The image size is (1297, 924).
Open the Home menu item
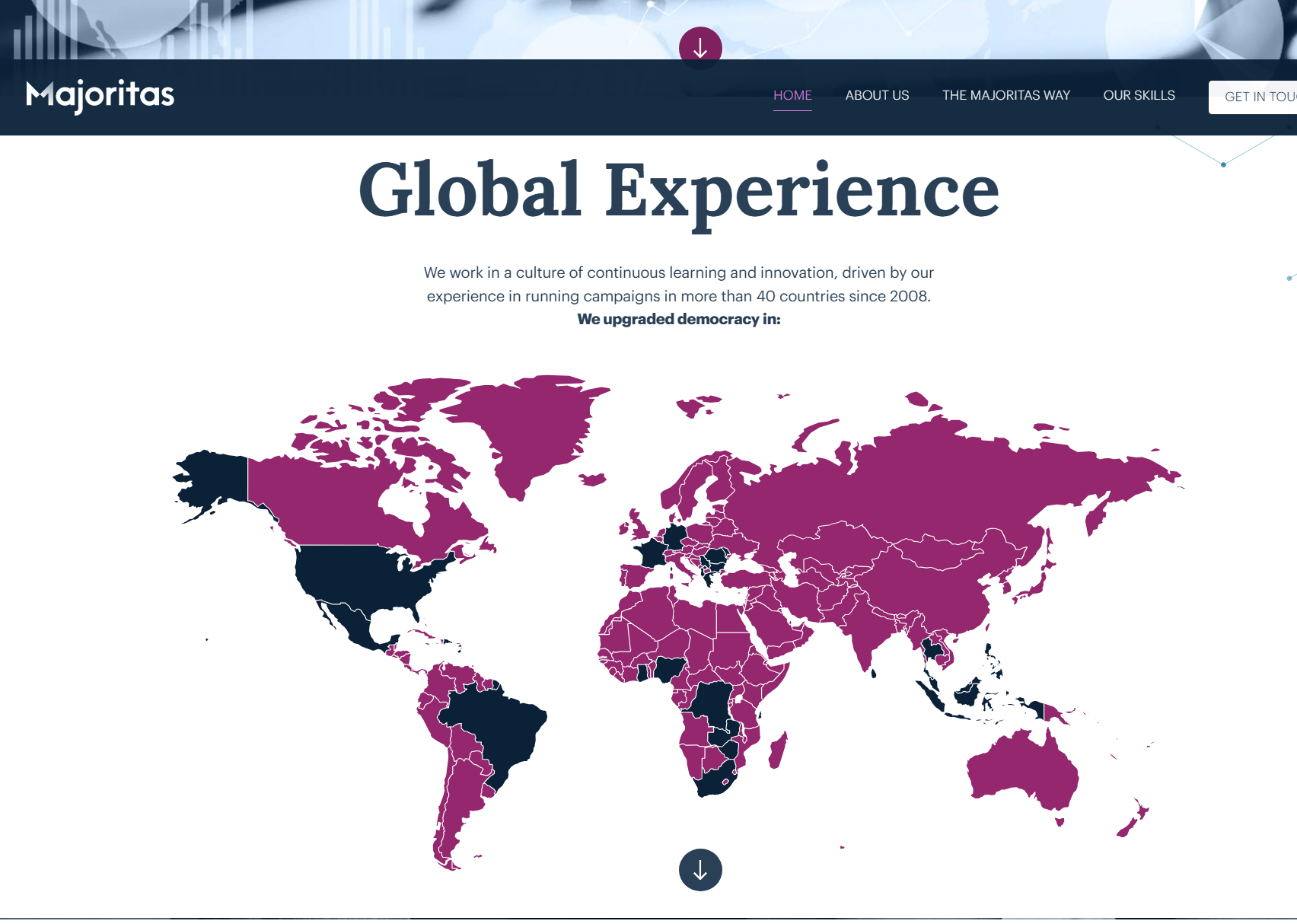point(792,95)
